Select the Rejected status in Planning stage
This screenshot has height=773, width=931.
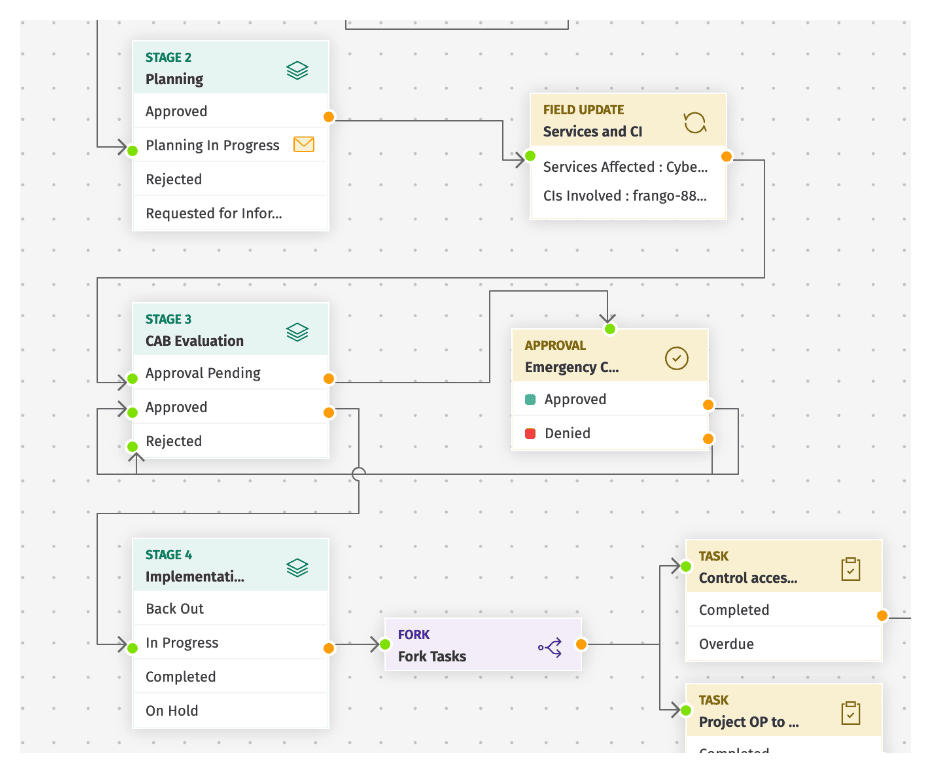tap(174, 179)
